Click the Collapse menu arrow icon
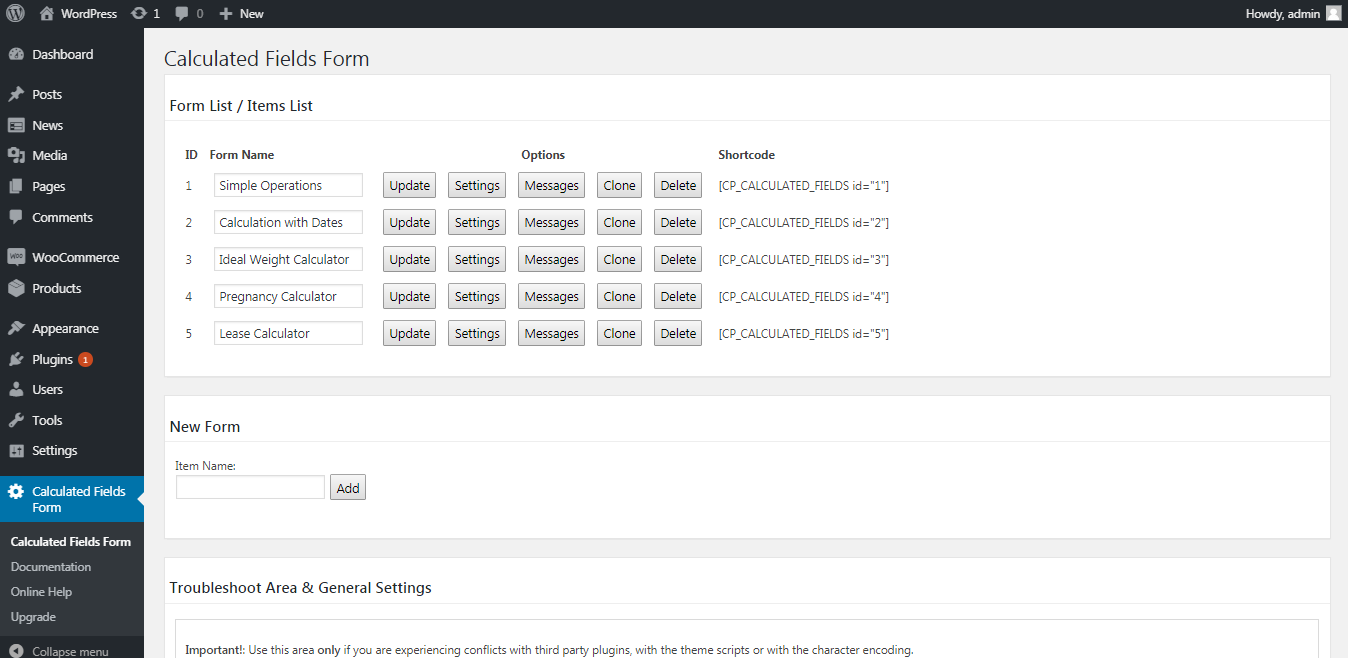Screen dimensions: 1348x658 pos(16,651)
